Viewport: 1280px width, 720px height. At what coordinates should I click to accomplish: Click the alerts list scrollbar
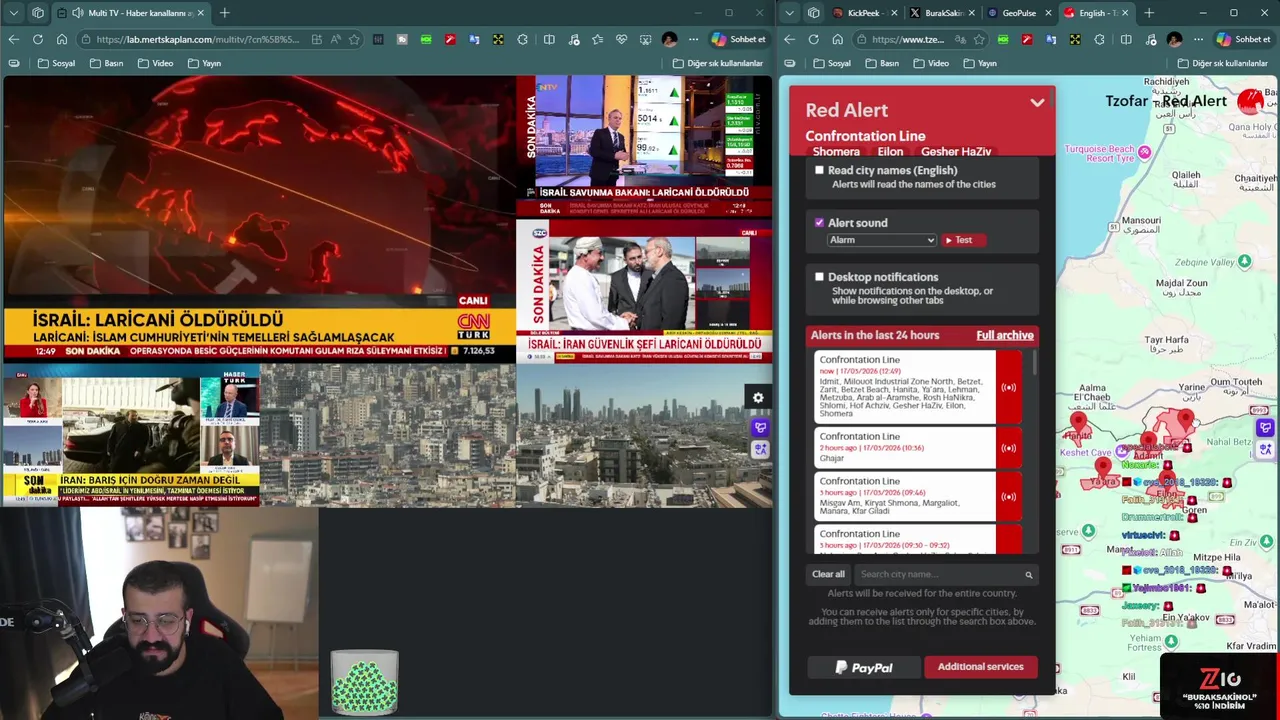pos(1034,364)
